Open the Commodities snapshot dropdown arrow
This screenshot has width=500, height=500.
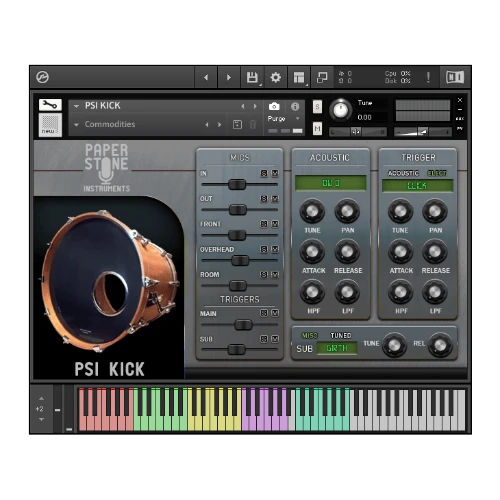pos(76,125)
